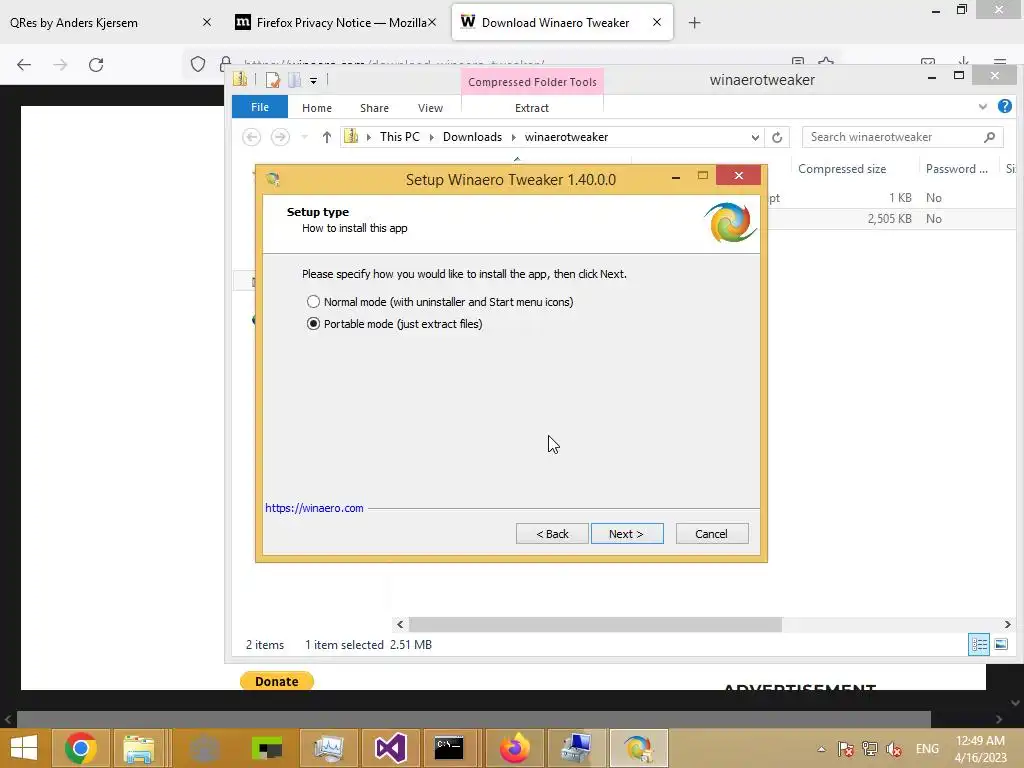Open the Extract ribbon tab
1024x768 pixels.
coord(532,108)
